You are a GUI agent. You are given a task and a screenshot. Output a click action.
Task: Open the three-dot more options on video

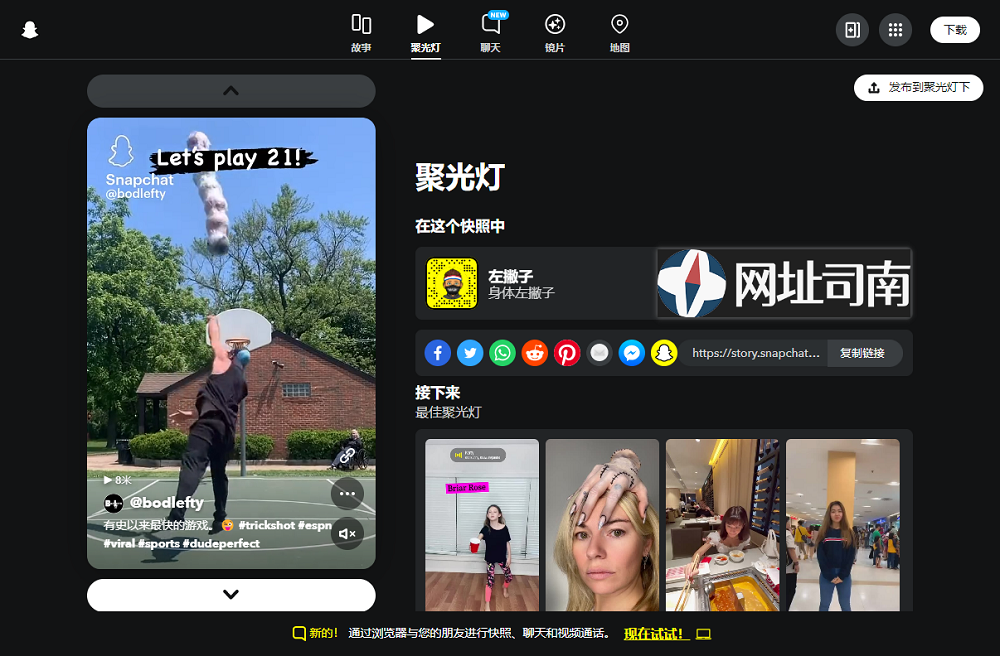[347, 493]
